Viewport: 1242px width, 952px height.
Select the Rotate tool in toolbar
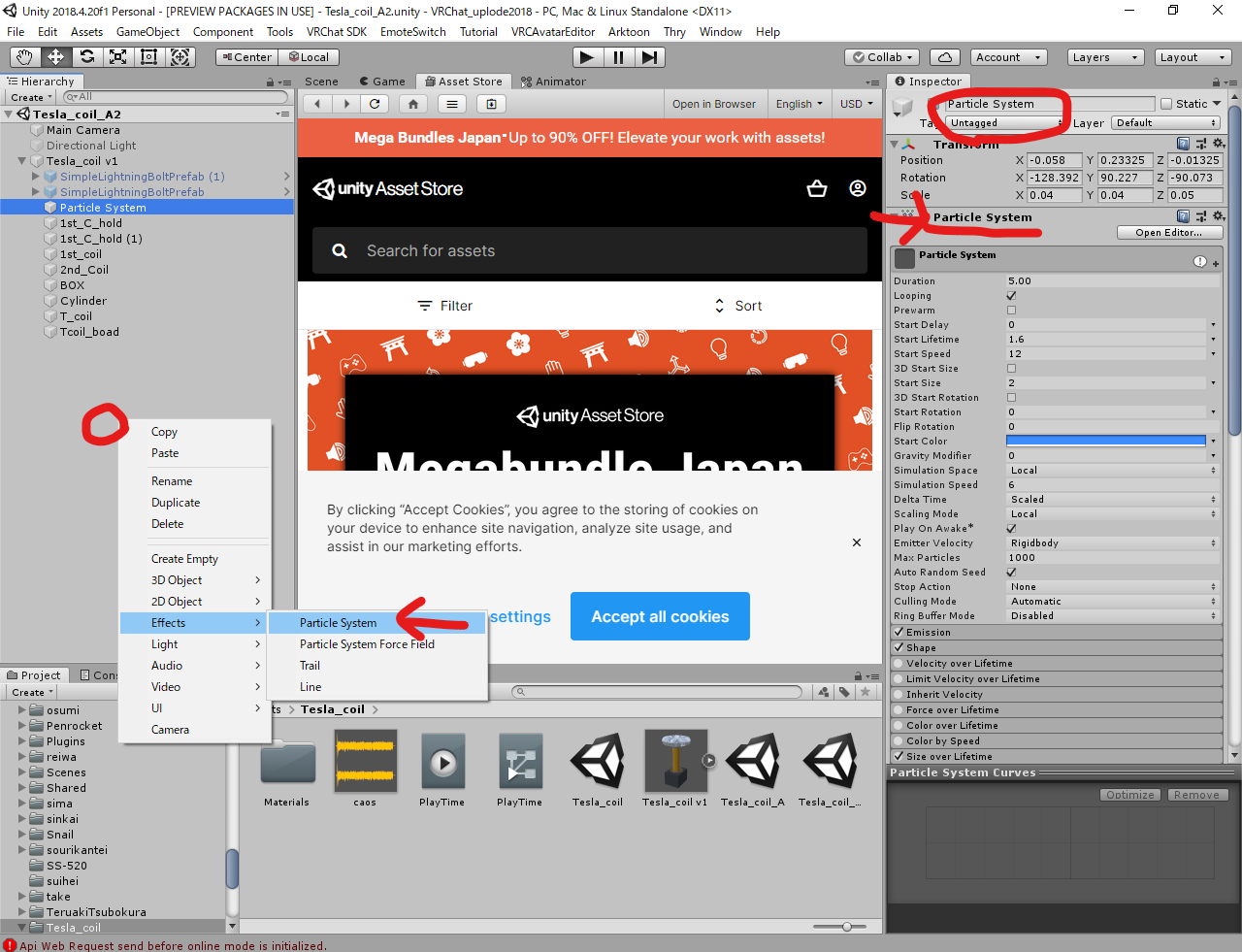click(86, 57)
